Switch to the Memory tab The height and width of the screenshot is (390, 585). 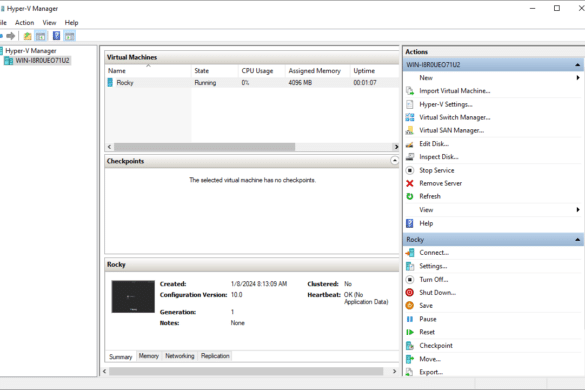(149, 356)
